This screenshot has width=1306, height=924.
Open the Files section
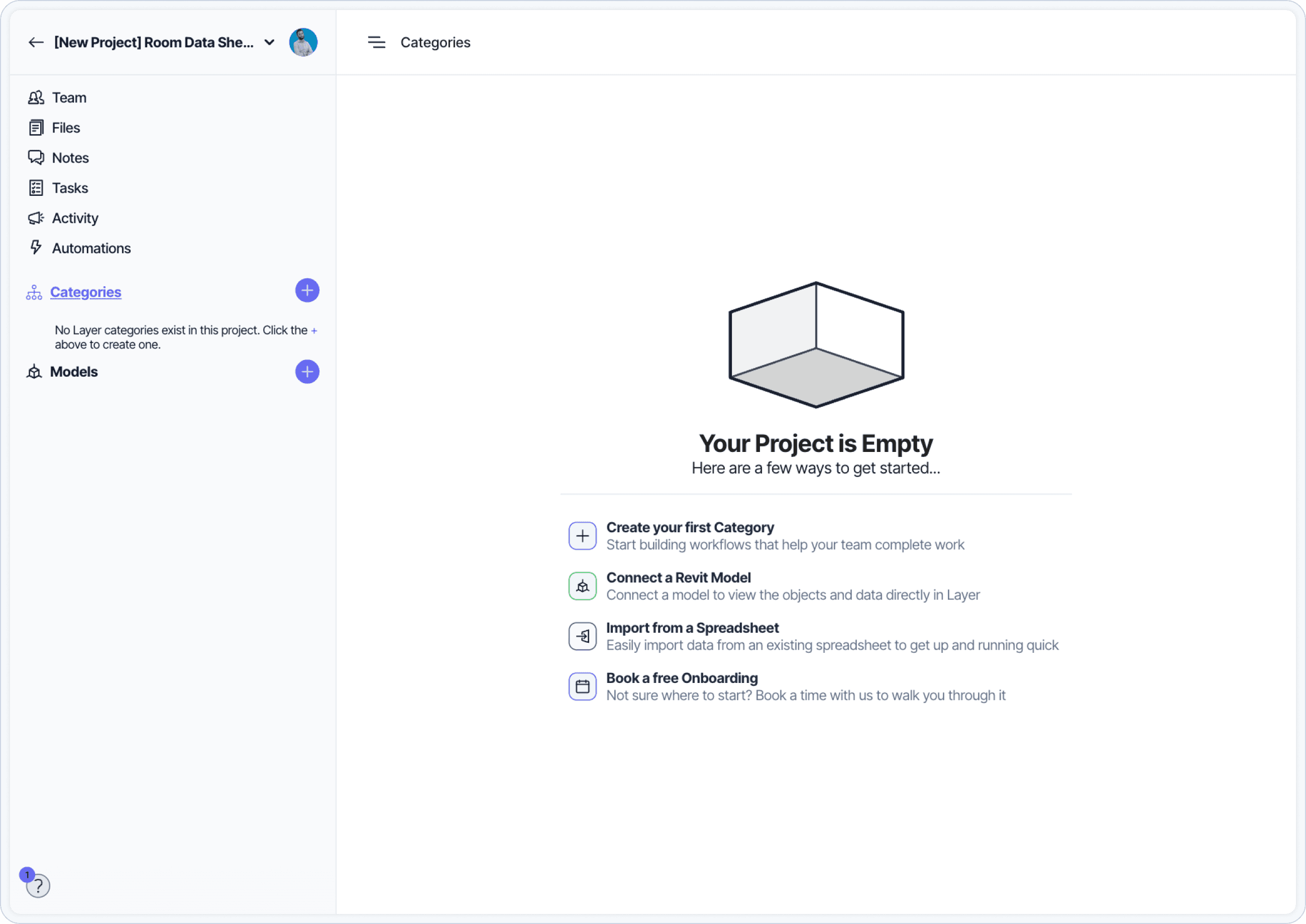pyautogui.click(x=65, y=128)
